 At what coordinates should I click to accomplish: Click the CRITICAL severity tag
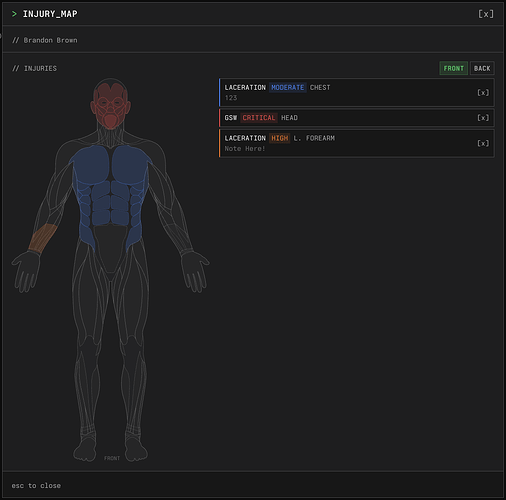(x=259, y=118)
